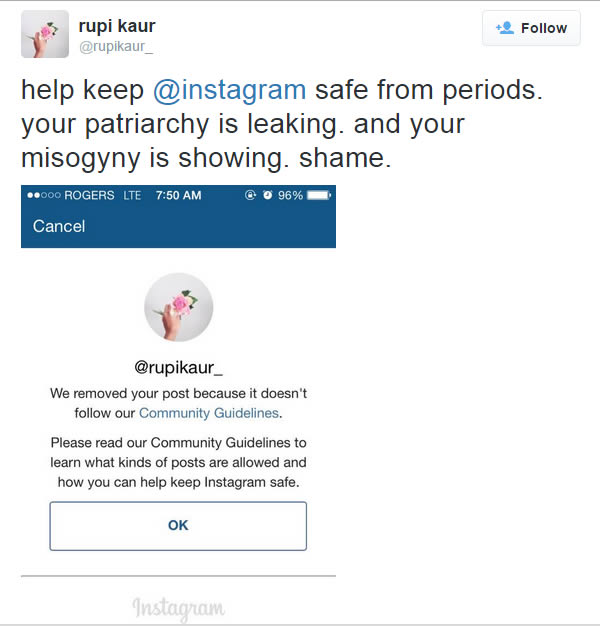600x626 pixels.
Task: Tap the @rupikaur_ username below the picture
Action: 178,367
